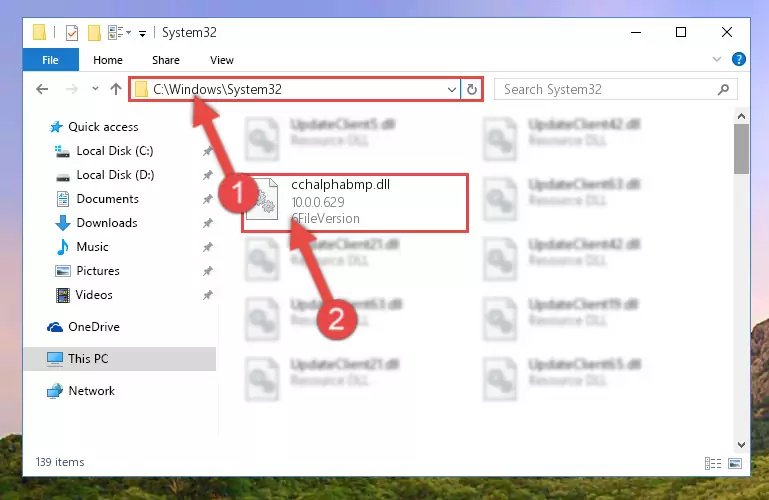This screenshot has width=769, height=500.
Task: Click the 139 items status text
Action: coord(60,462)
